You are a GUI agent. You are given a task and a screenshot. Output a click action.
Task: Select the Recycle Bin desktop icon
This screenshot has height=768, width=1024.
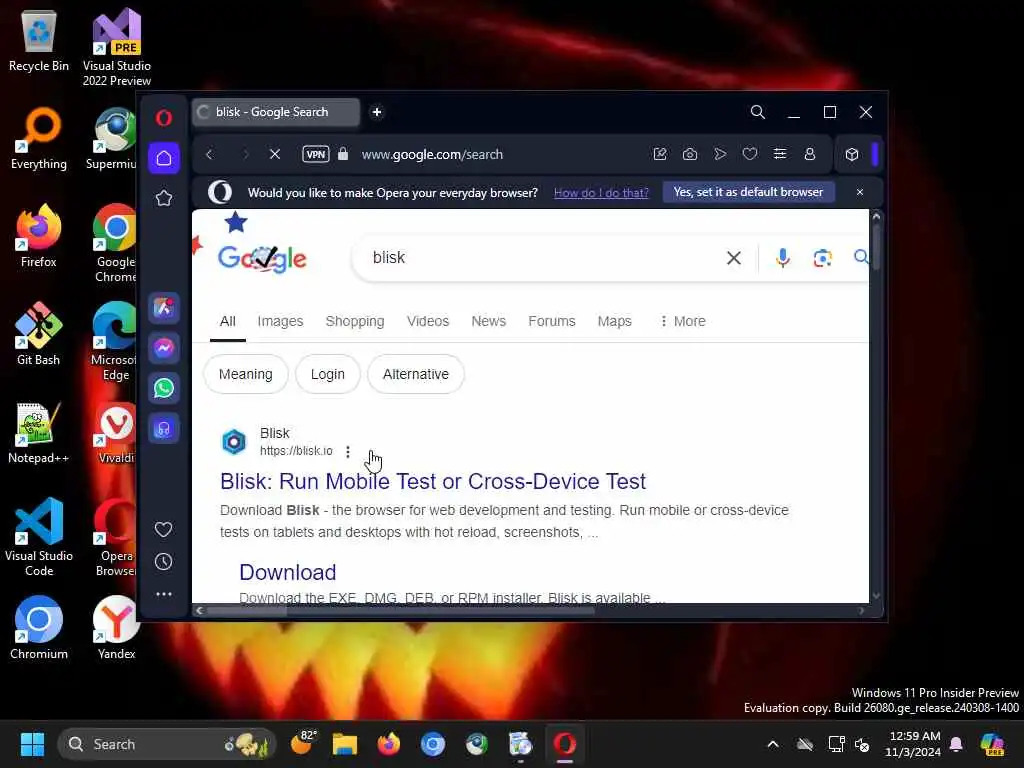pos(39,40)
